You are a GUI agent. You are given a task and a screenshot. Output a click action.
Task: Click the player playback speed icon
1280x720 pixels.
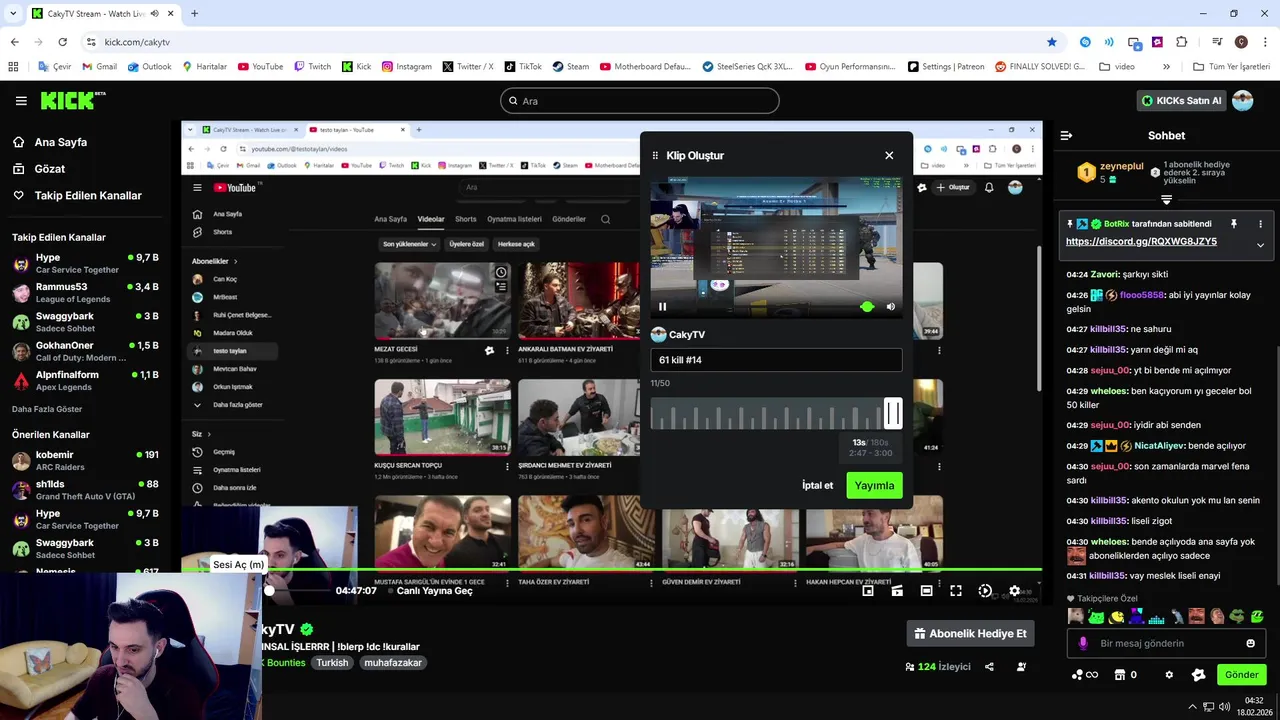click(x=985, y=591)
